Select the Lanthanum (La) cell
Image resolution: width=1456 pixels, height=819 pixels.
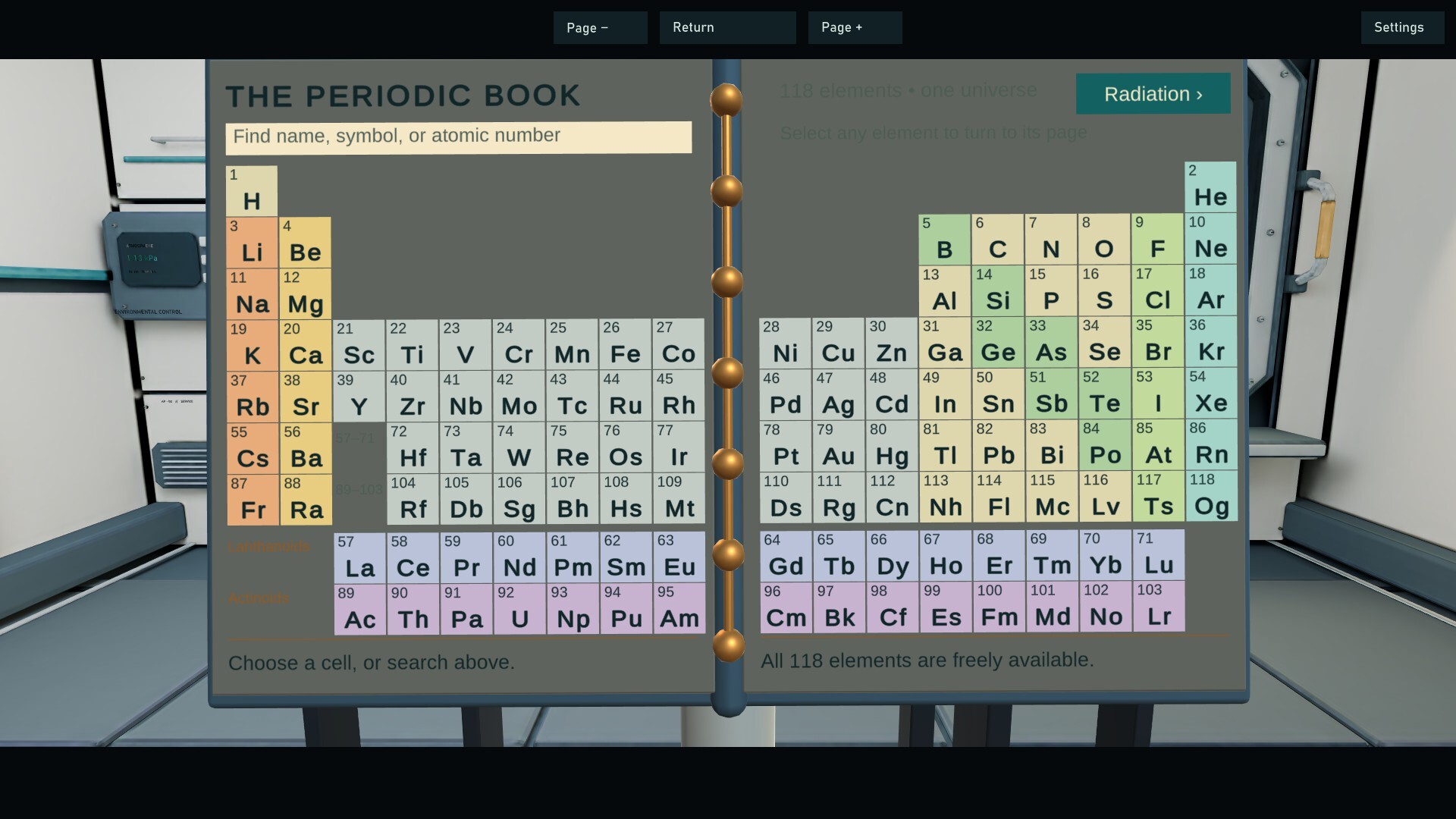pos(360,558)
